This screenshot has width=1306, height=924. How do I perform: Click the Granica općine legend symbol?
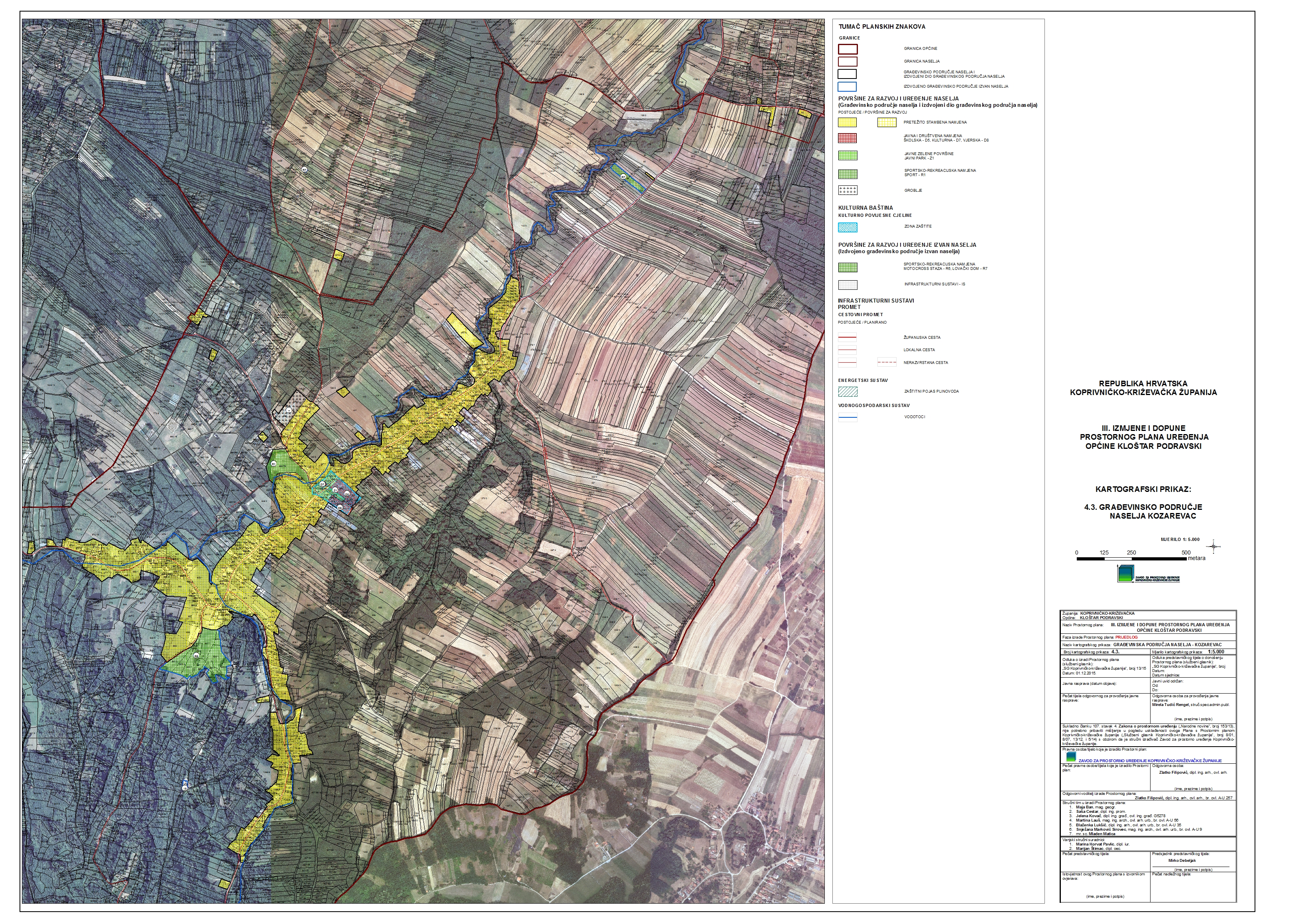847,49
